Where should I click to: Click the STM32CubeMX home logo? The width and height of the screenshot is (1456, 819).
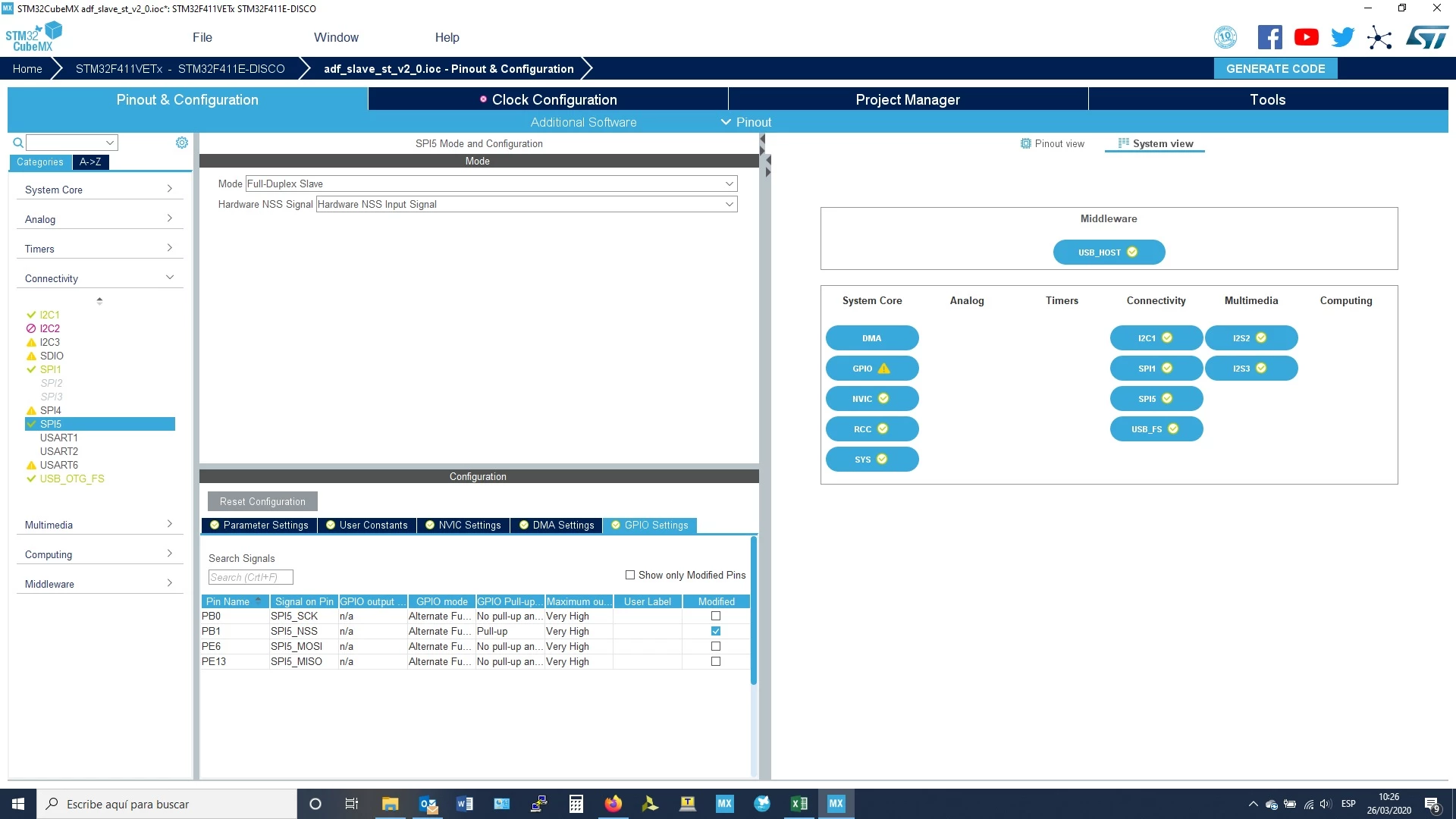point(33,37)
